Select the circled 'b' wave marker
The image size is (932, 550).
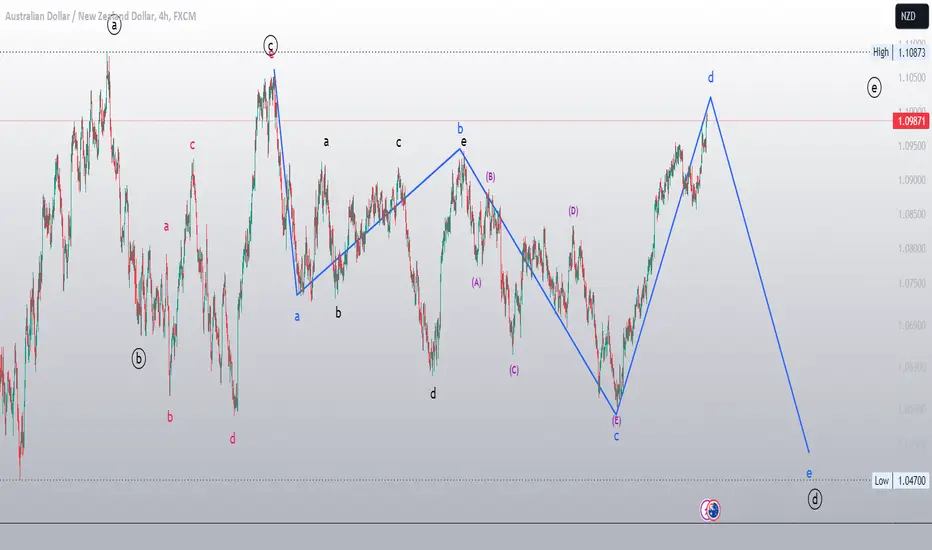[138, 359]
